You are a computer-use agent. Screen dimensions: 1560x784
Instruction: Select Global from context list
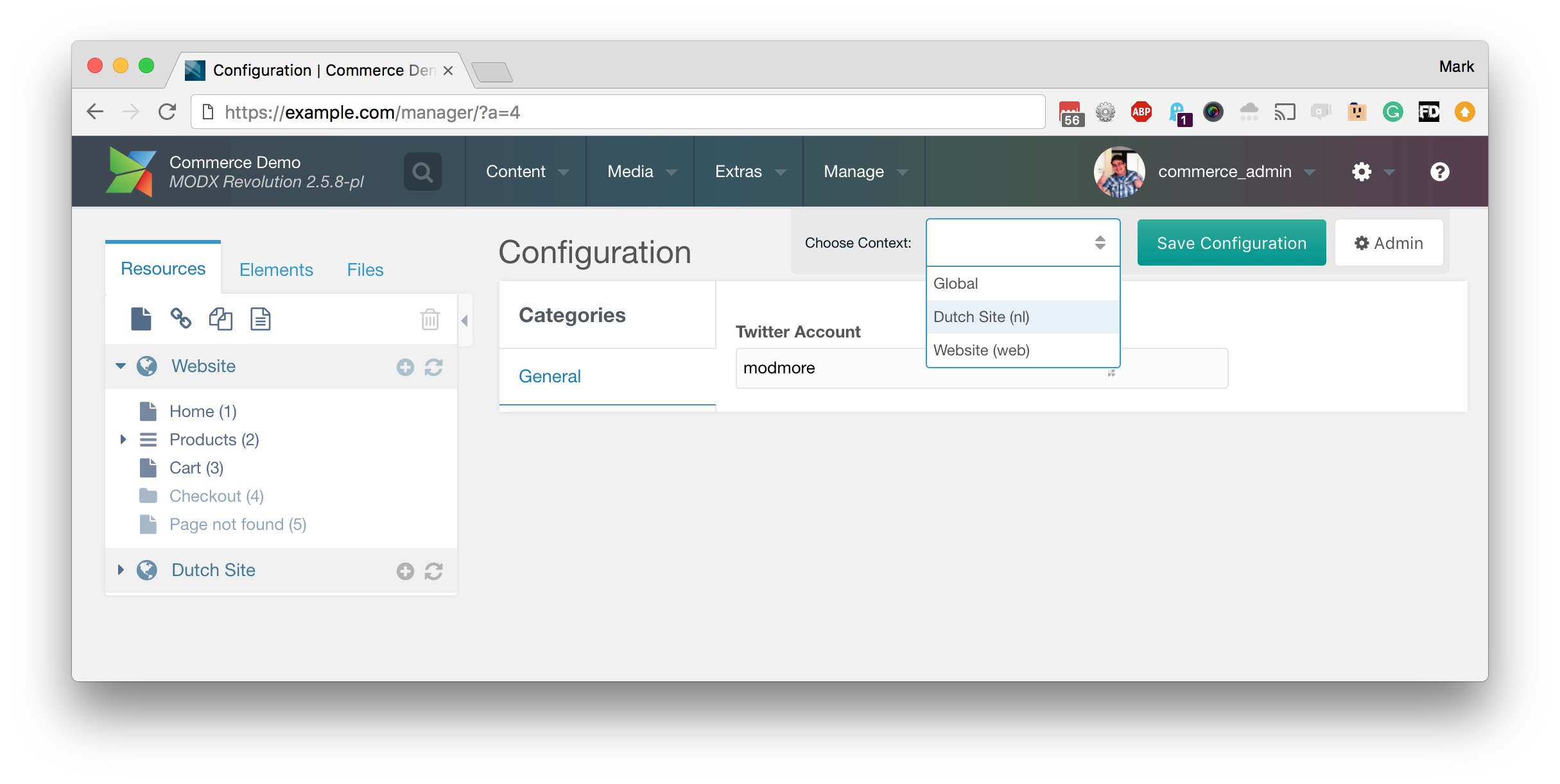1023,284
